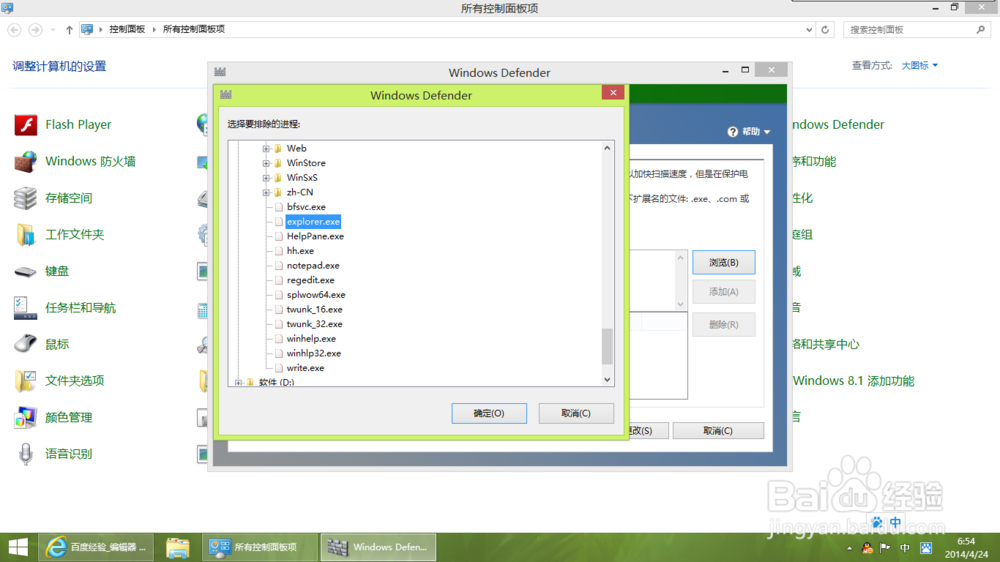
Task: Select hh.exe in the tree
Action: click(300, 251)
